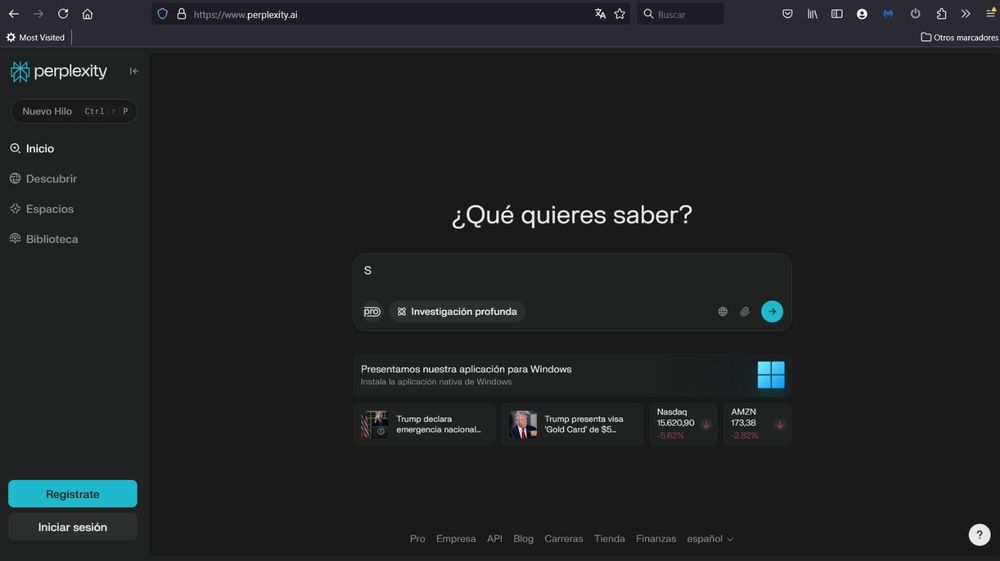This screenshot has width=1000, height=561.
Task: Open the Firefox account icon
Action: pyautogui.click(x=862, y=14)
